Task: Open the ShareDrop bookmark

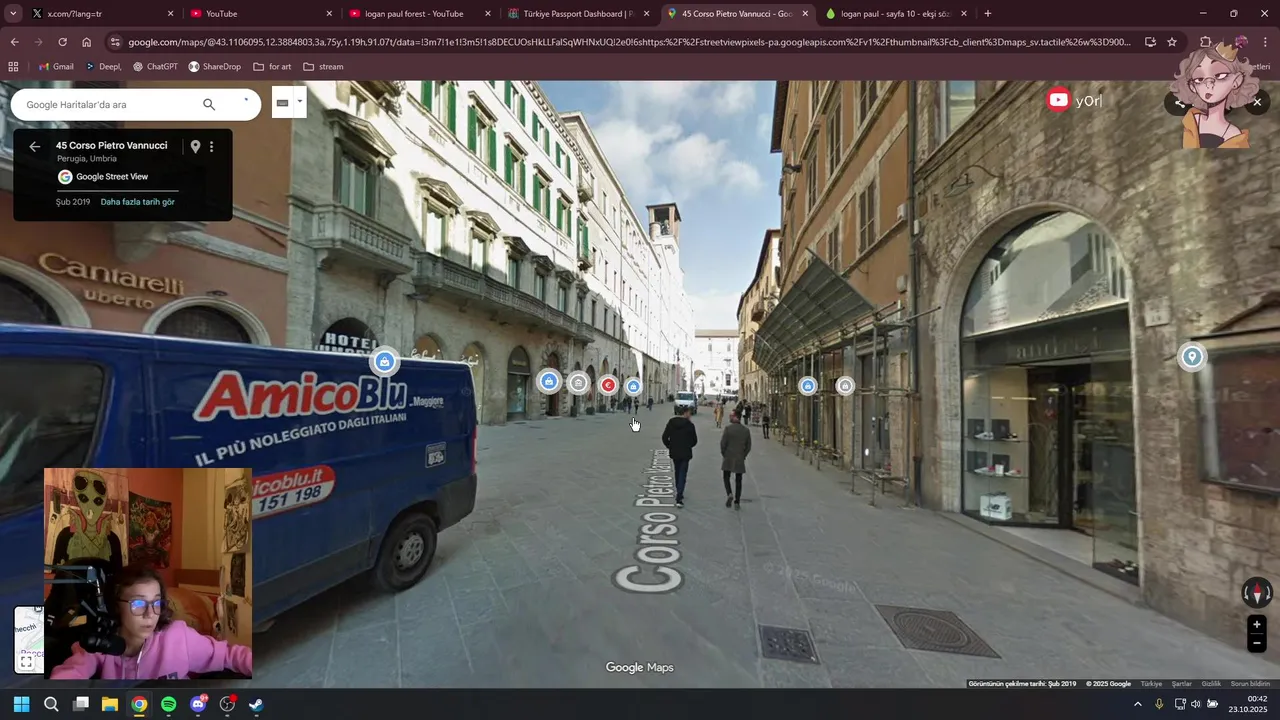Action: tap(214, 67)
